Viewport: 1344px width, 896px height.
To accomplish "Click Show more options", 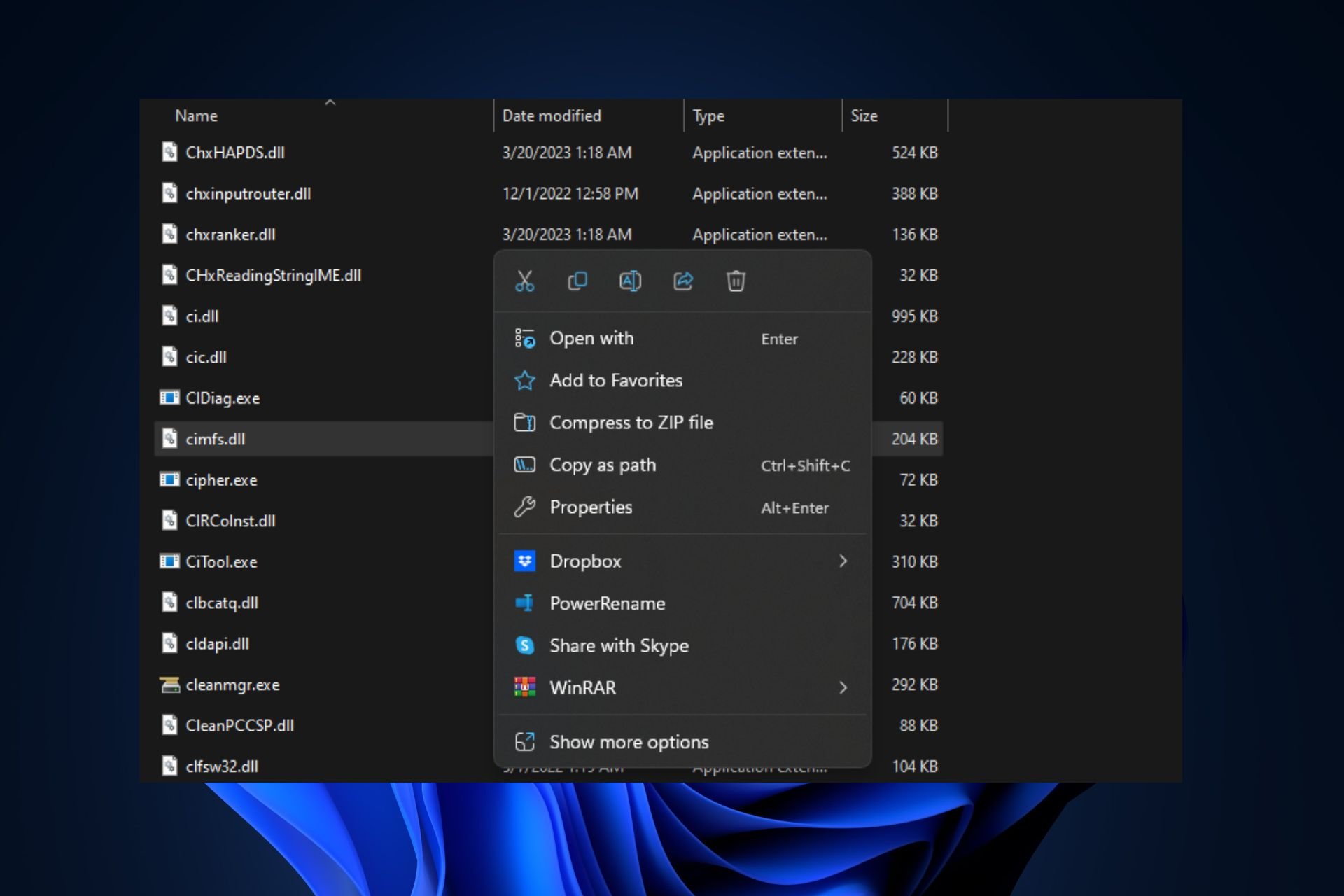I will 682,742.
